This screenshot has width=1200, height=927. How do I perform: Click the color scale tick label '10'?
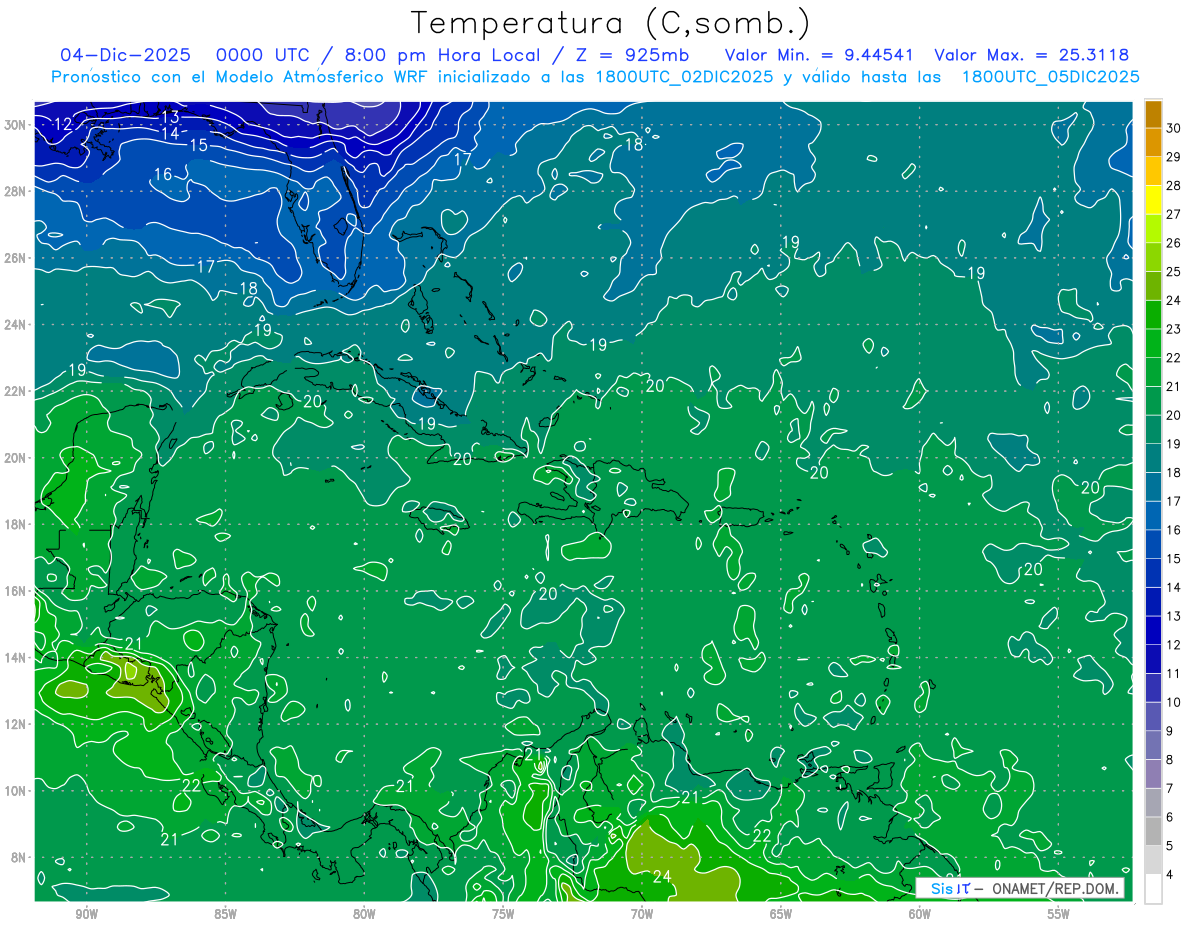point(1174,702)
